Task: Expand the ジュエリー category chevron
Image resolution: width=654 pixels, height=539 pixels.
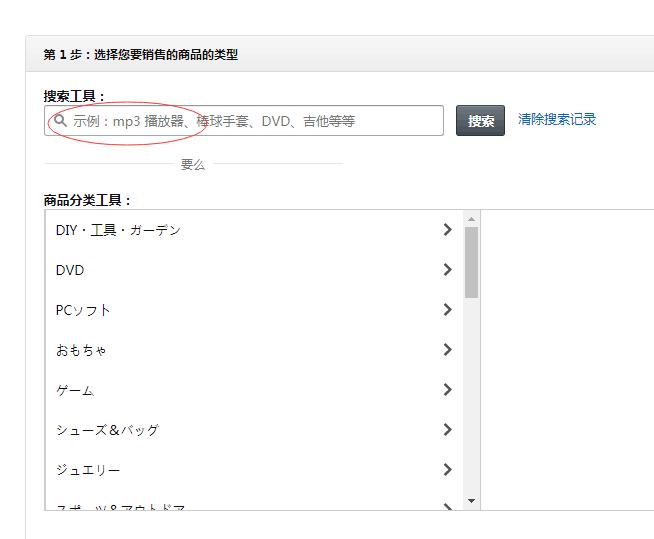Action: 447,470
